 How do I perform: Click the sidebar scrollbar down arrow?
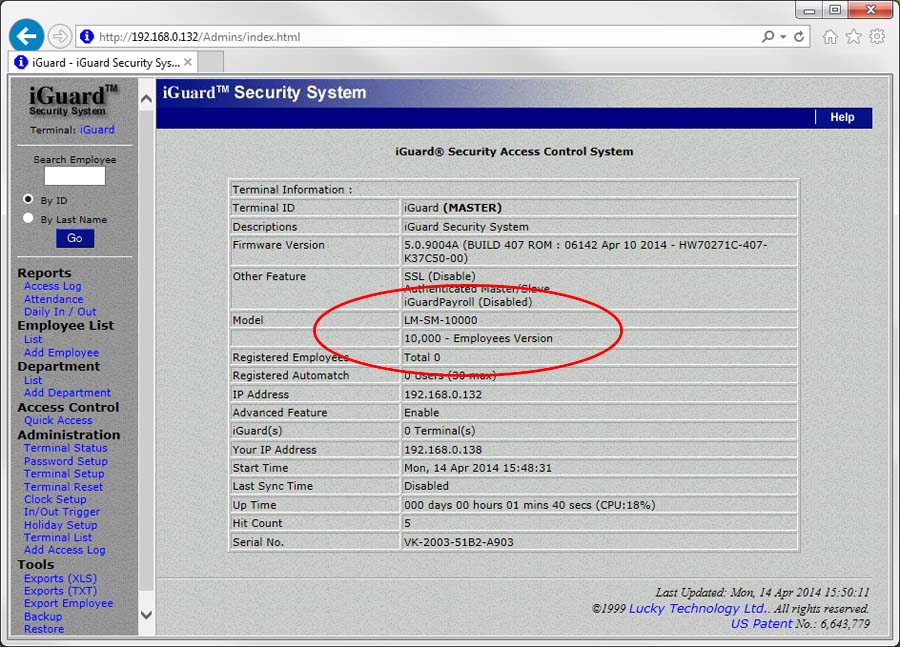[146, 615]
